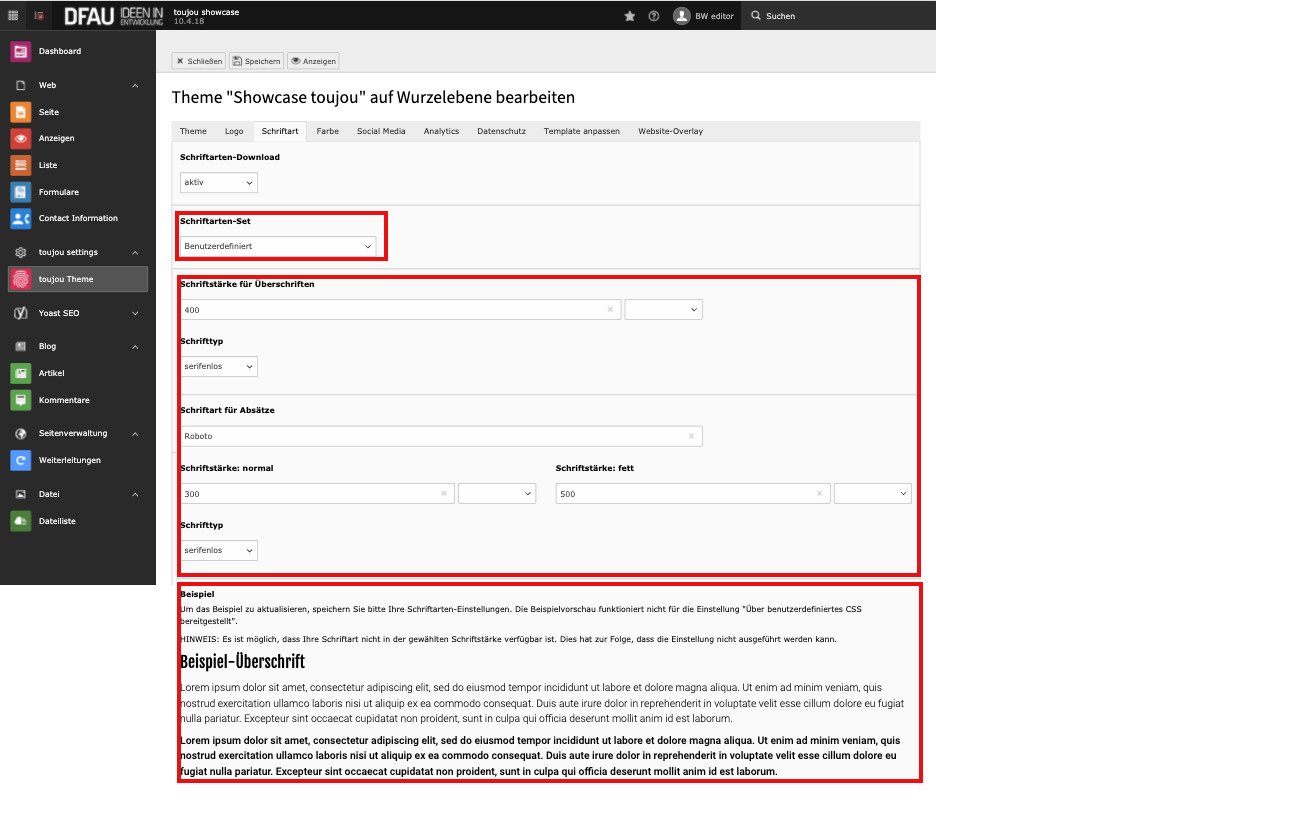Switch to the Farbe tab
The height and width of the screenshot is (820, 1312).
(327, 131)
